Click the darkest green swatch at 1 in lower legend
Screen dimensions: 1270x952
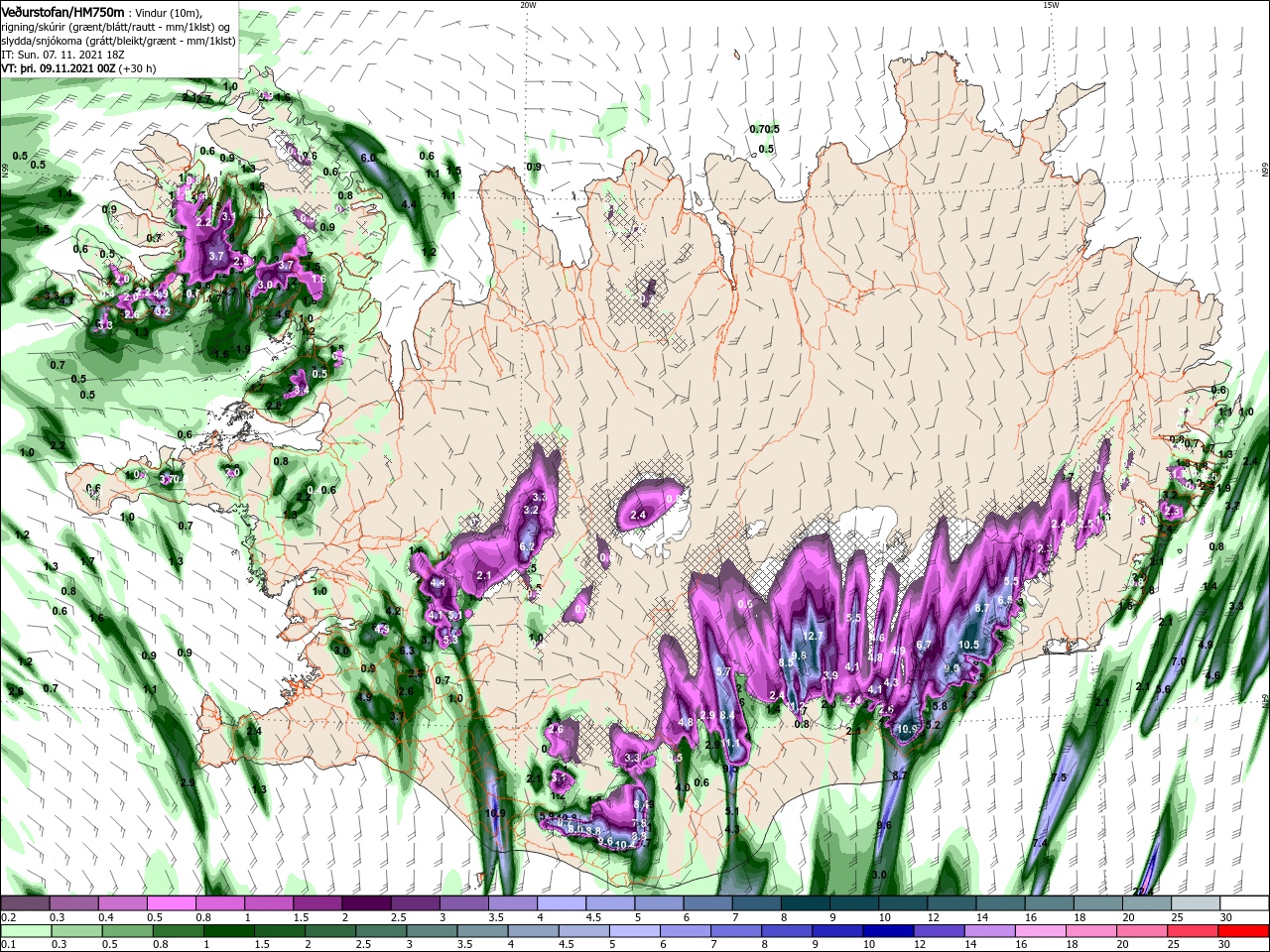click(228, 931)
